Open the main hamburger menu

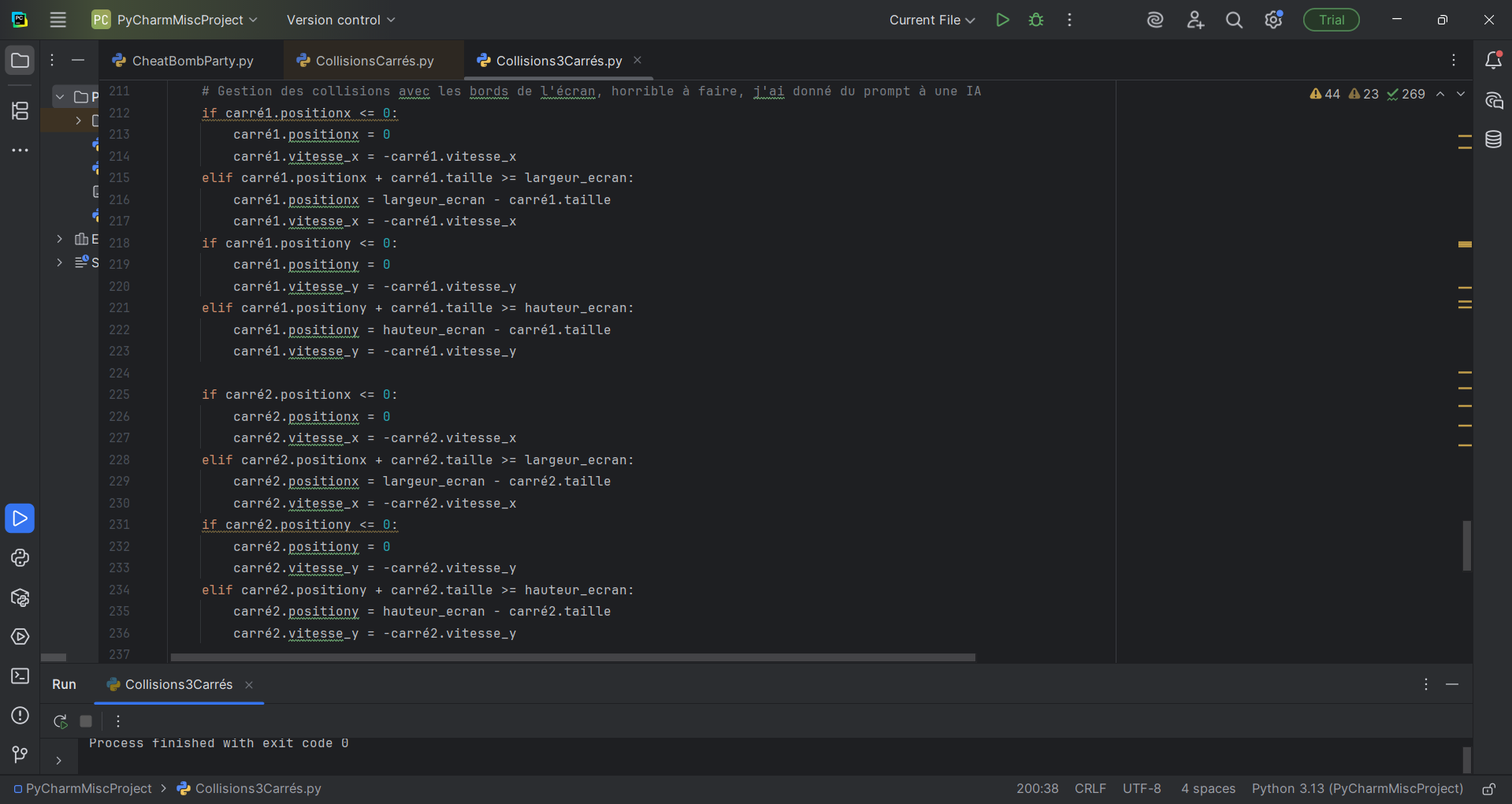coord(58,20)
